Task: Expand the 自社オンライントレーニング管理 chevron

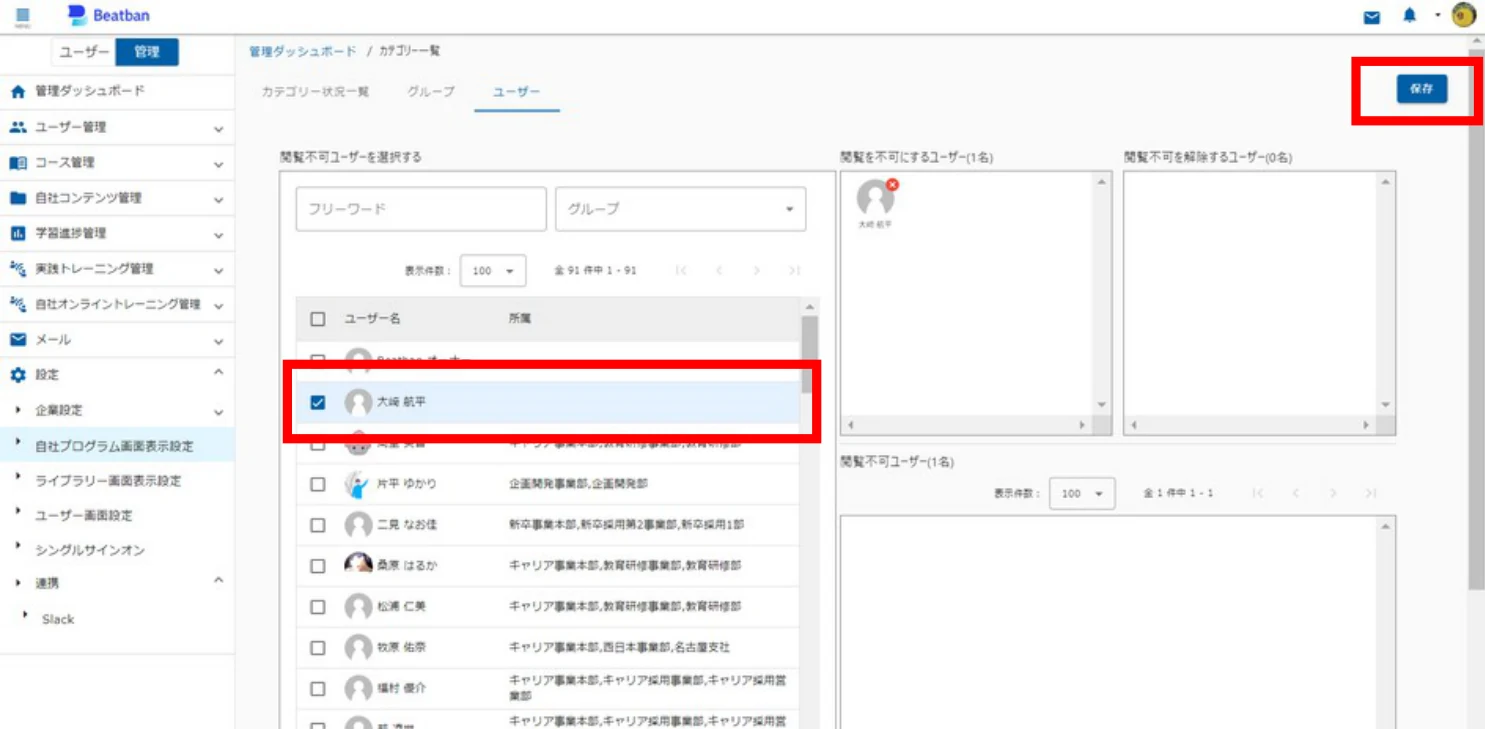Action: pos(218,306)
